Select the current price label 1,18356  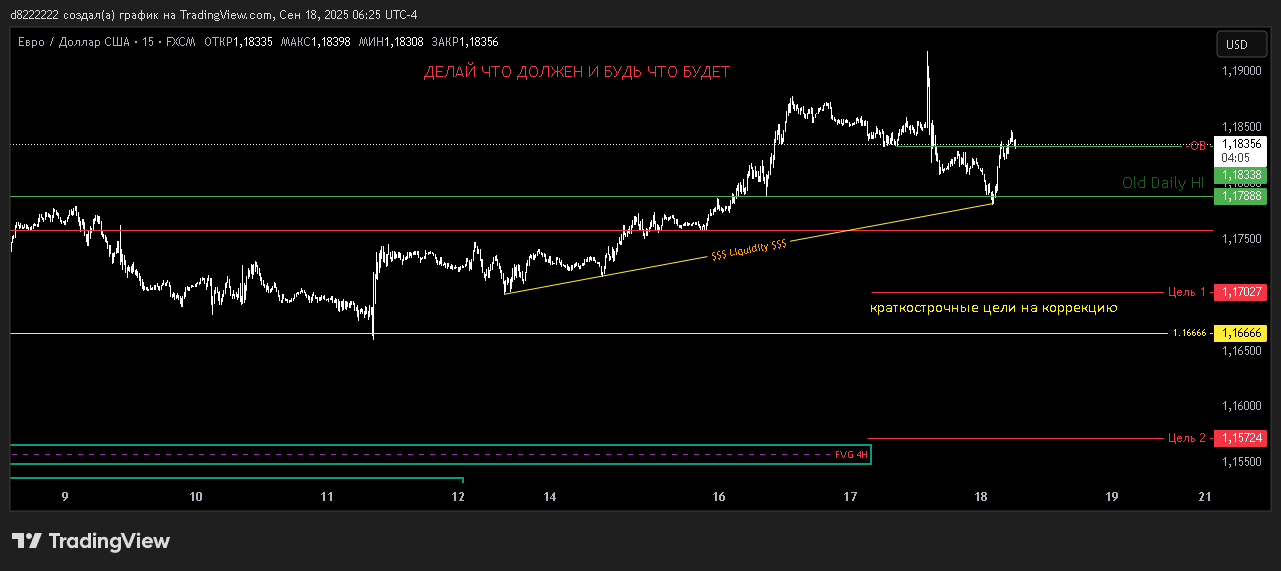pos(1240,144)
